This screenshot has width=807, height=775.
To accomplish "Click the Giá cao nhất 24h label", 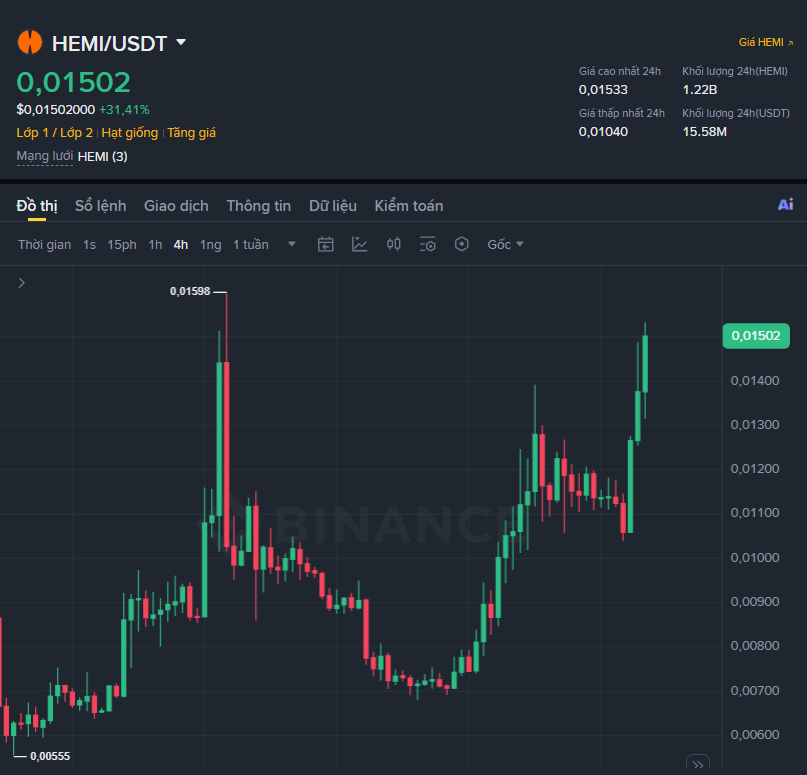I will [620, 71].
